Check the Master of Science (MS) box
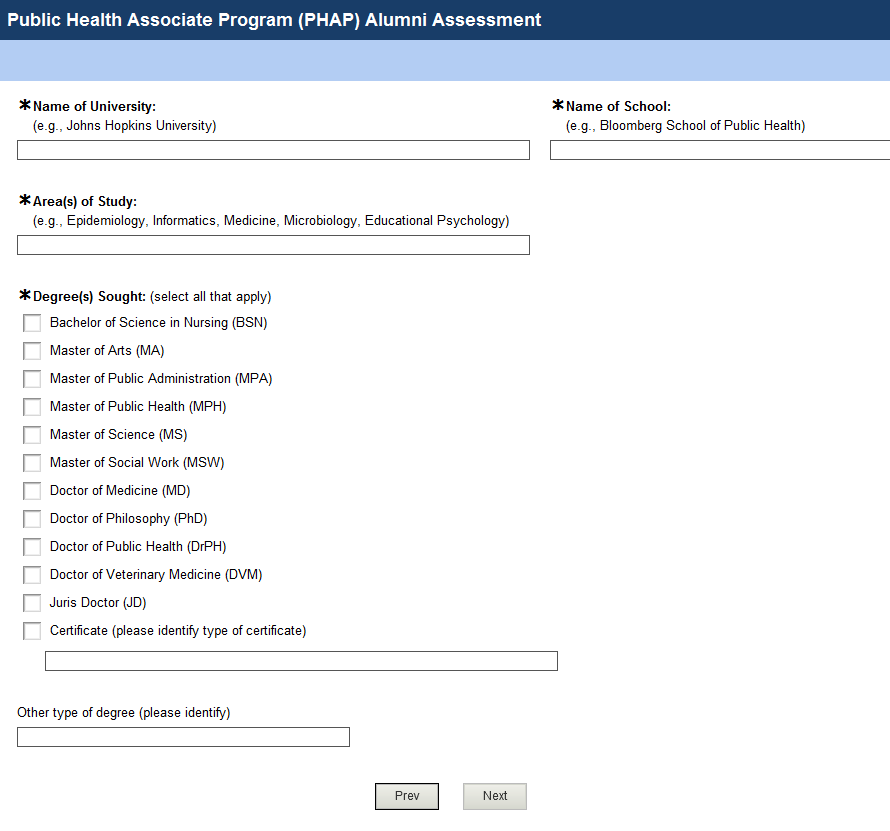The image size is (890, 831). tap(32, 435)
